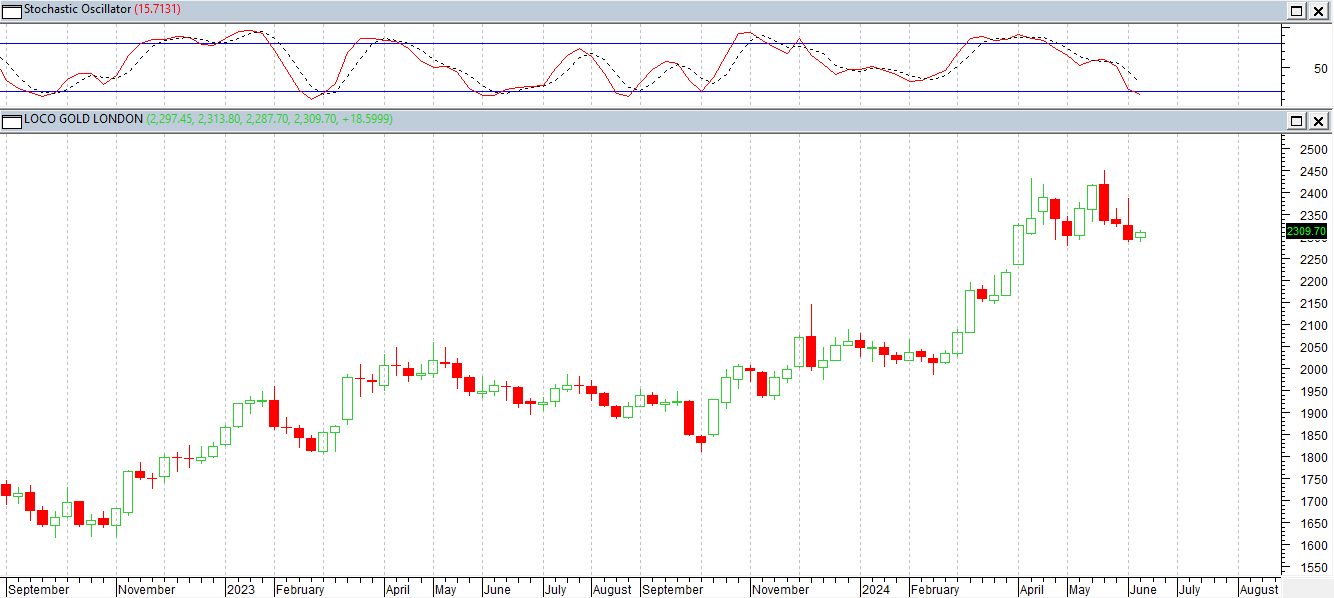Select the 2000 level on price scale
This screenshot has height=598, width=1334.
tap(1314, 370)
